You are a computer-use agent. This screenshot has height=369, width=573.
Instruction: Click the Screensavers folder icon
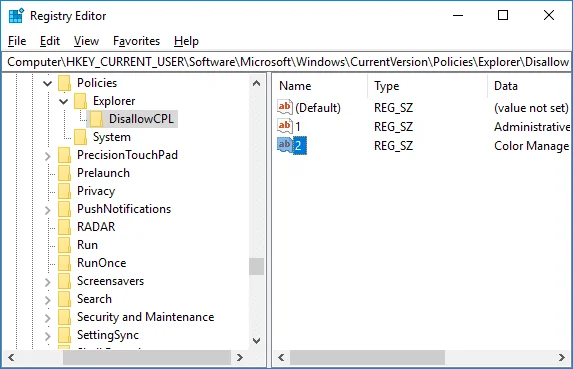(x=65, y=281)
